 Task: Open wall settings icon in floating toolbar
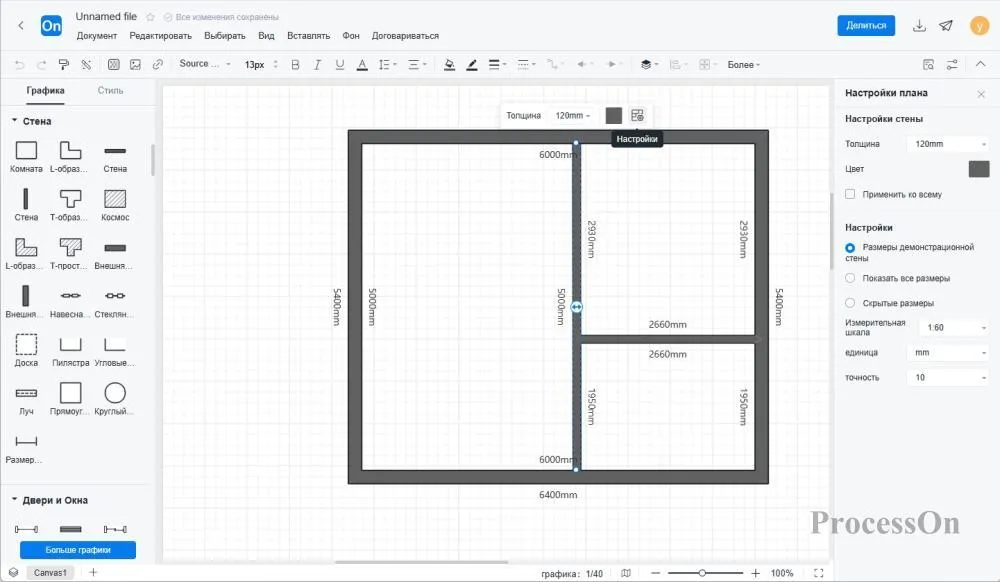(637, 115)
